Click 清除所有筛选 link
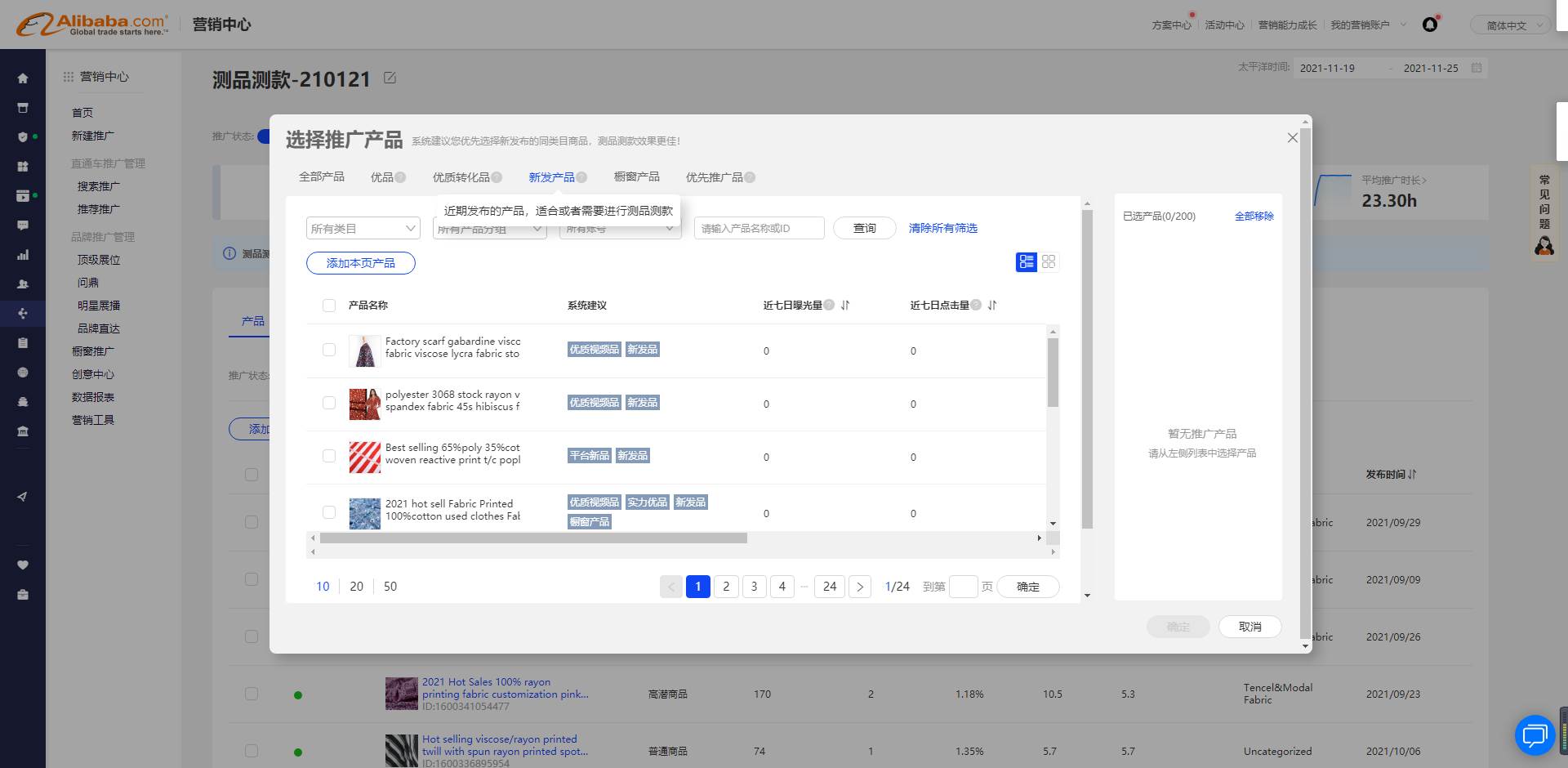Viewport: 1568px width, 768px height. coord(943,228)
